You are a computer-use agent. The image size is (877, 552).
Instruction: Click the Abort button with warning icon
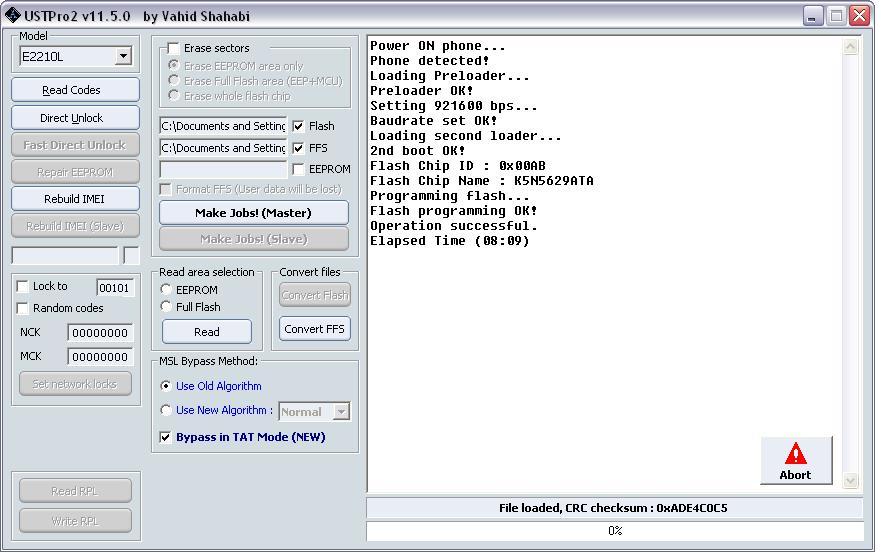(796, 460)
